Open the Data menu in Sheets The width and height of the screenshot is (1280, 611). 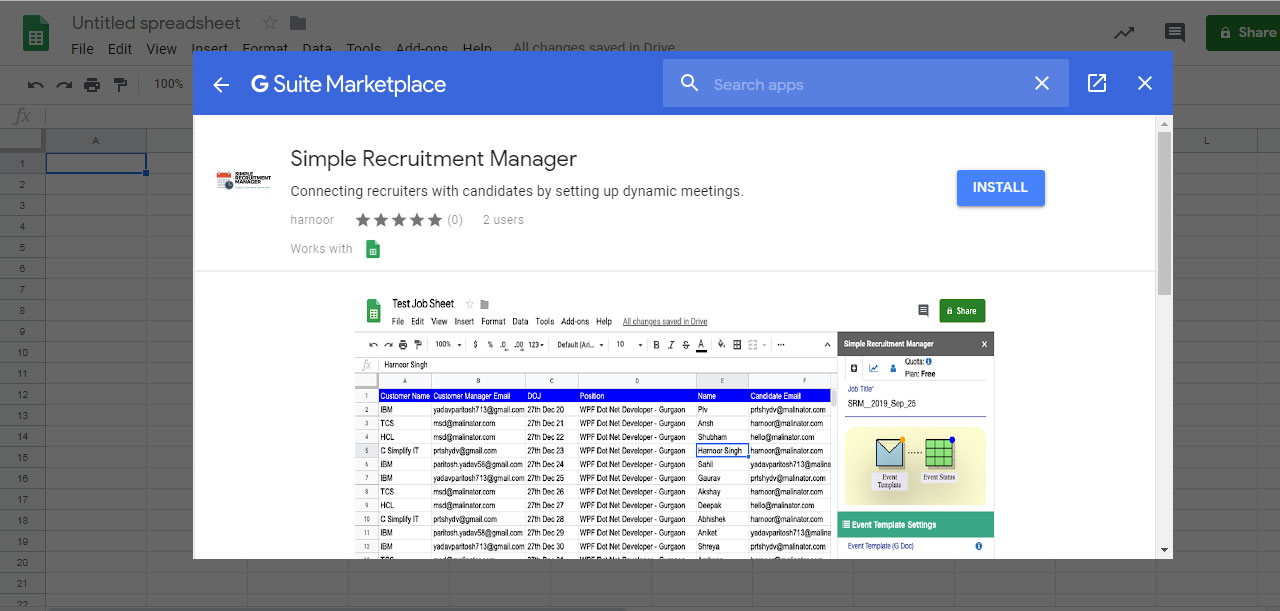pos(317,48)
